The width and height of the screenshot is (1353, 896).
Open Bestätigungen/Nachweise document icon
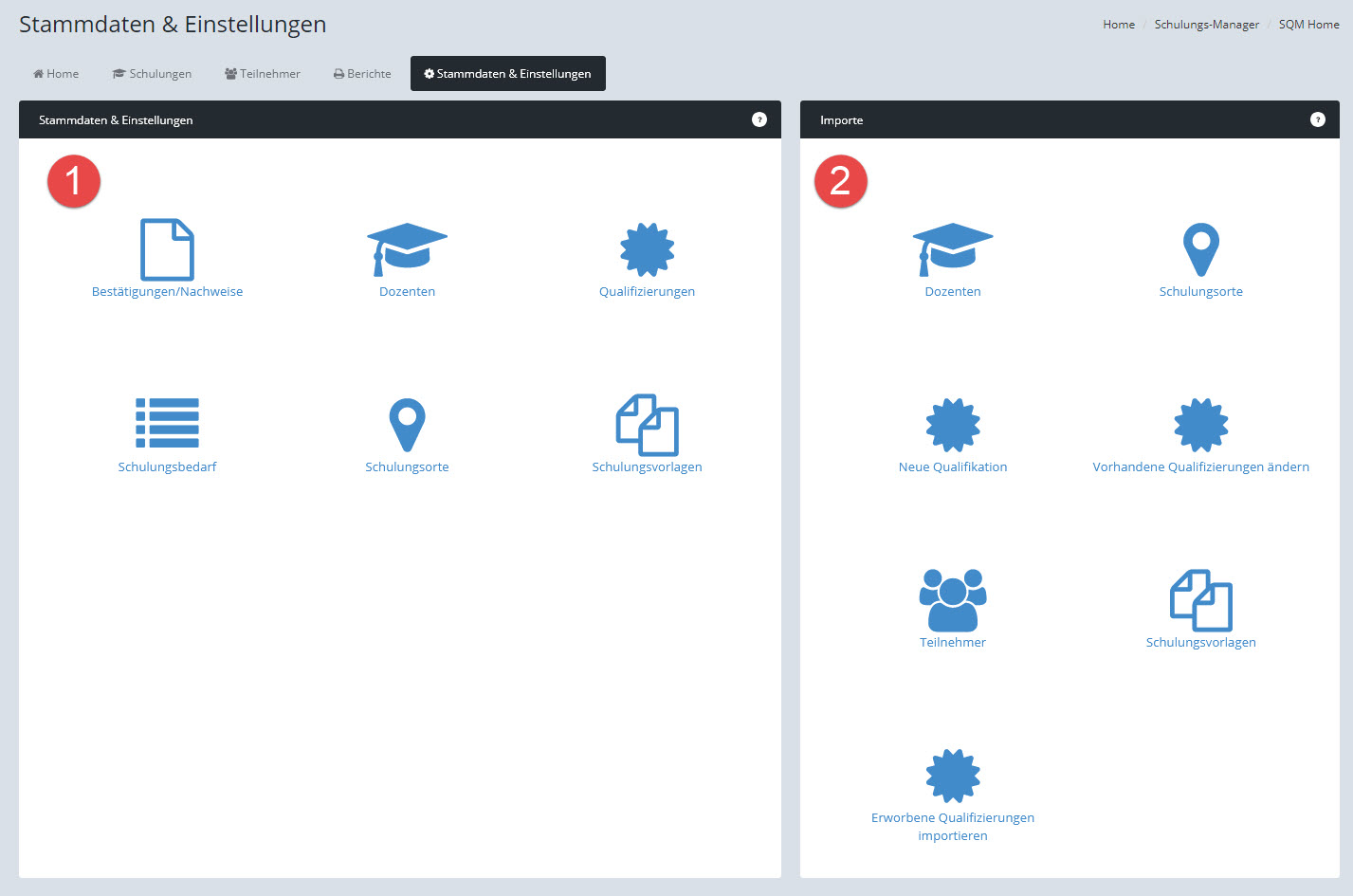point(167,249)
